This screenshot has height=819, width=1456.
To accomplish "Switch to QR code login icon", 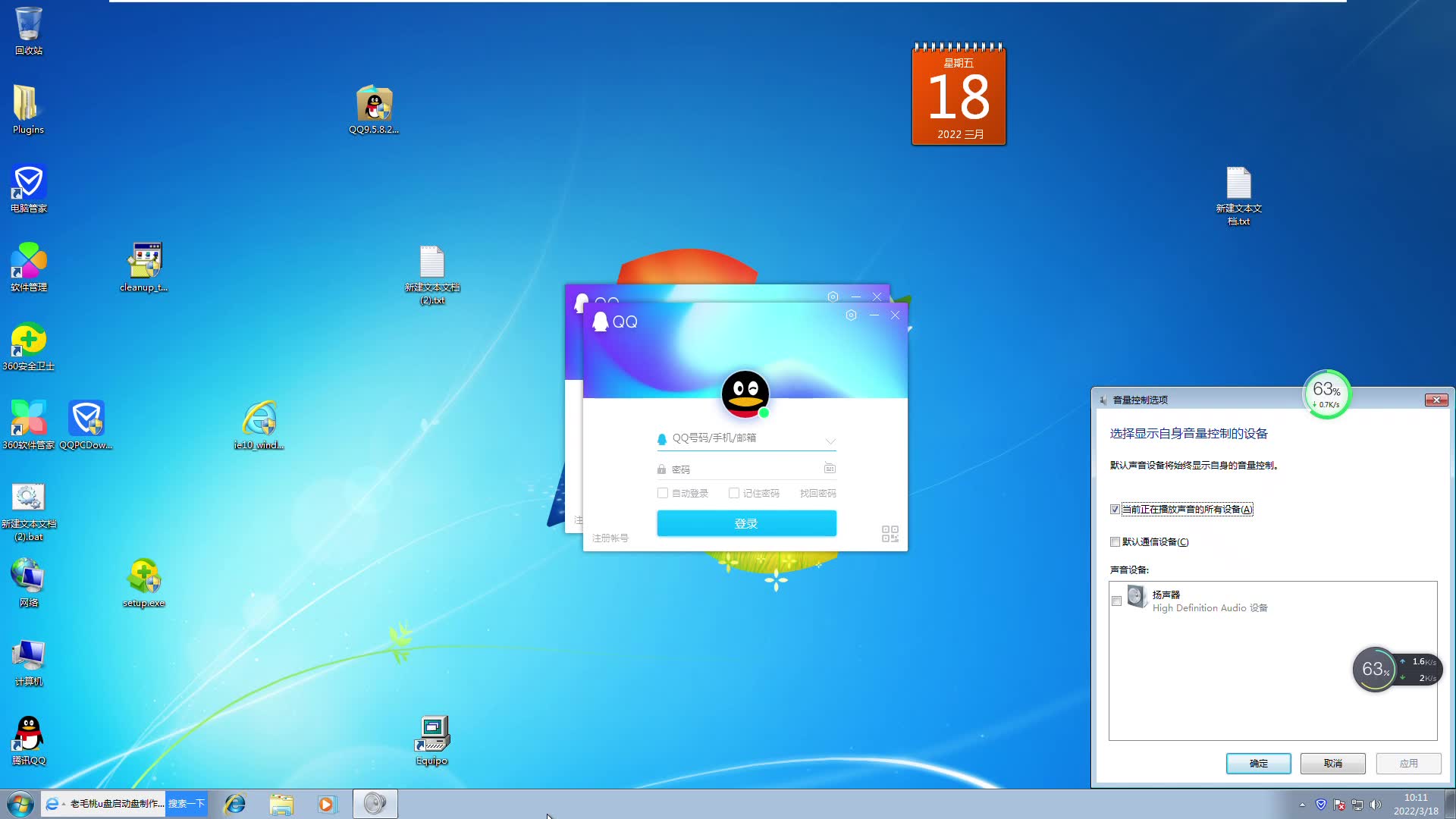I will pos(890,534).
